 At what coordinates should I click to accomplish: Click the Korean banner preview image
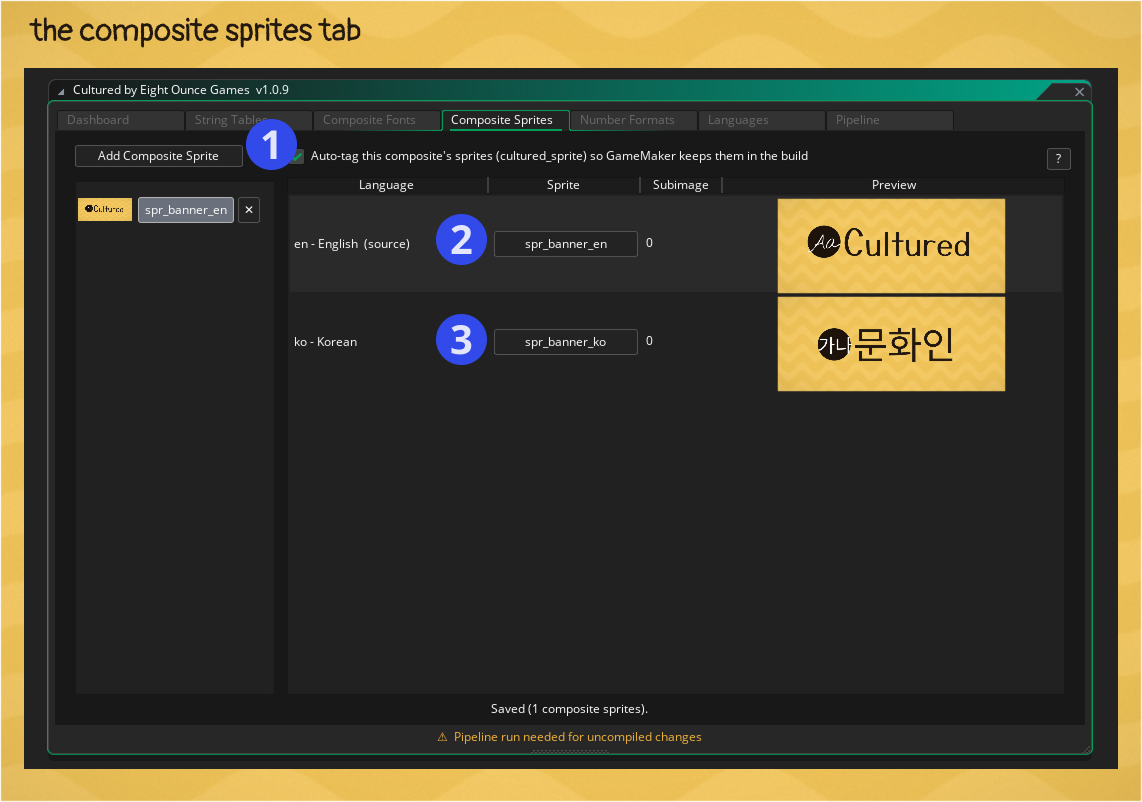[891, 344]
